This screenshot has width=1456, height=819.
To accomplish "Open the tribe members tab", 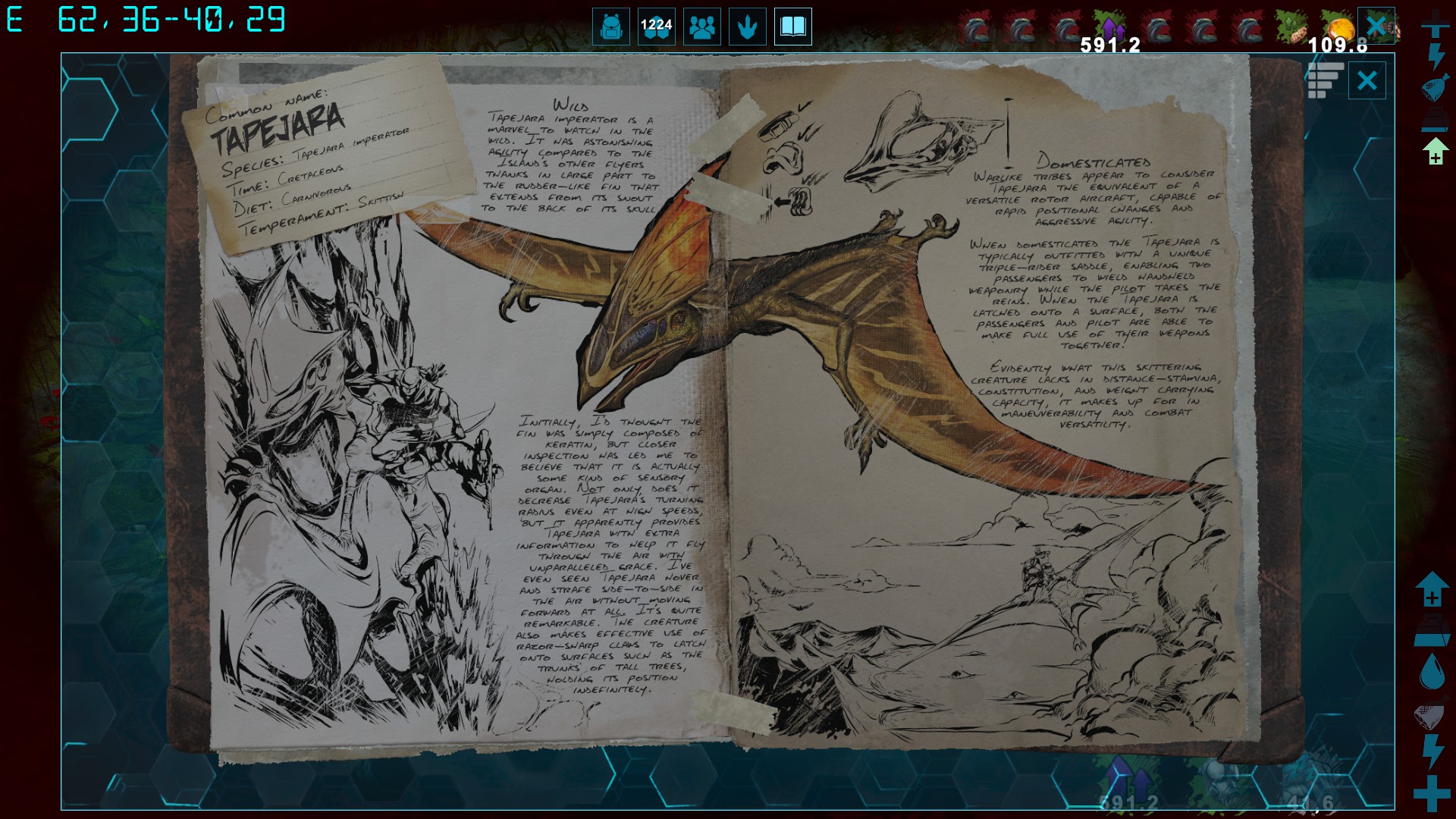I will [x=702, y=27].
